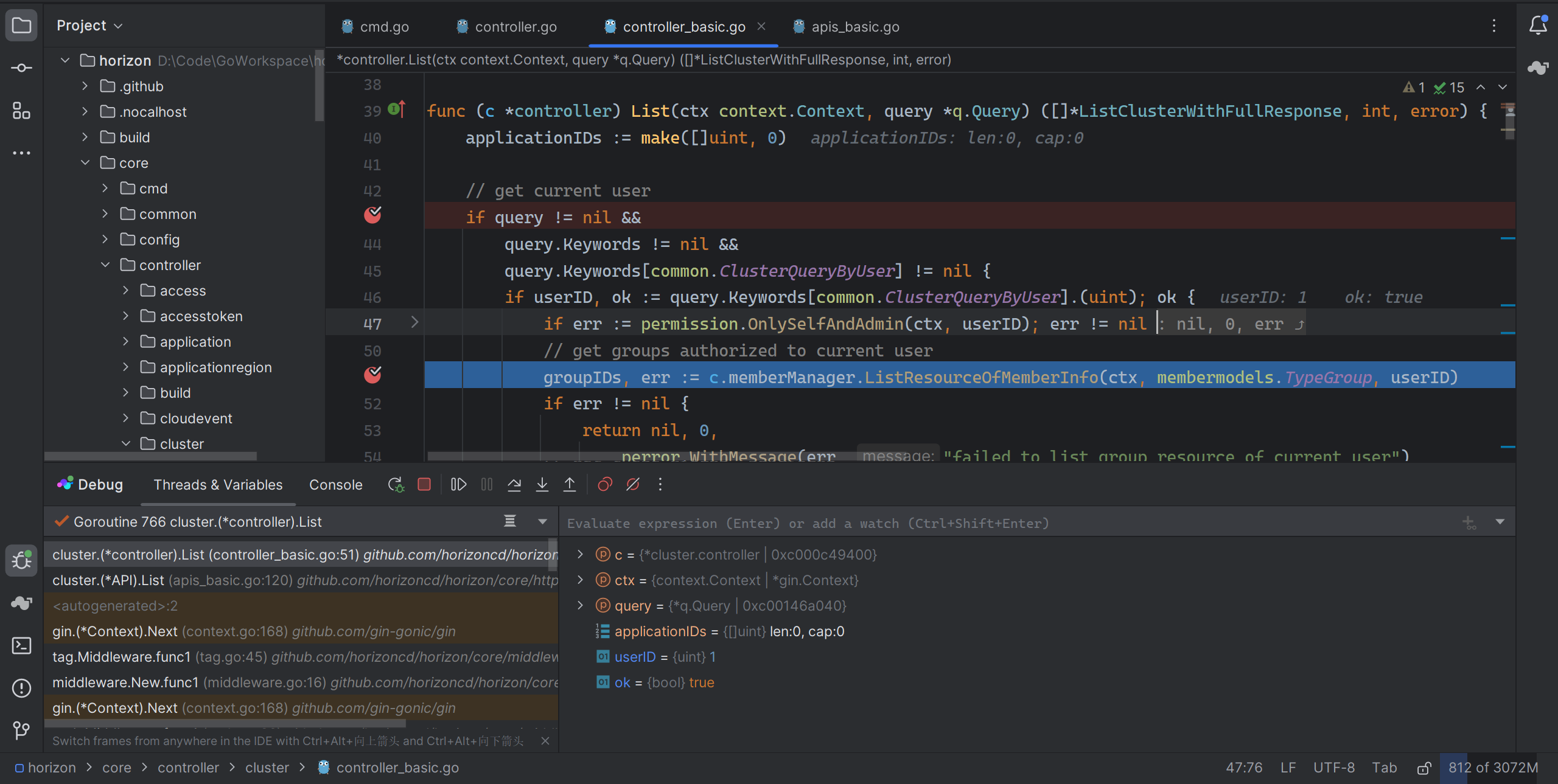Toggle the breakpoint on line 43
Viewport: 1558px width, 784px height.
click(372, 215)
